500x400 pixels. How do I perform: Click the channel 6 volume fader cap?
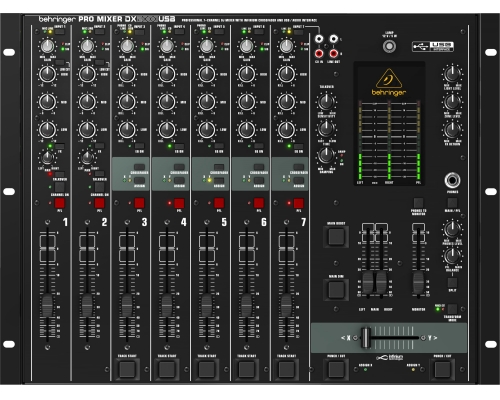pos(246,305)
